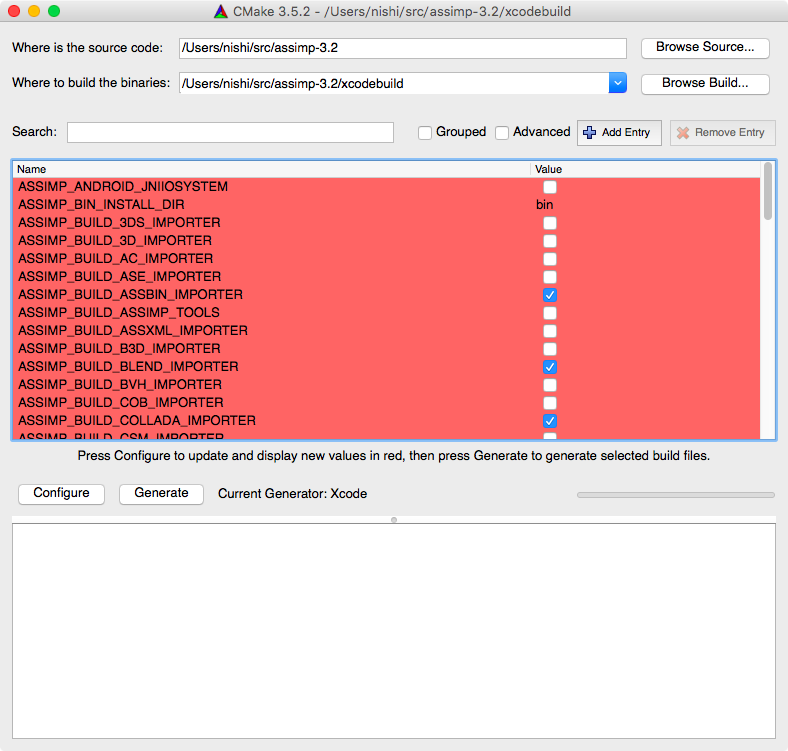Screen dimensions: 788x751
Task: Select the ASSIMP_BUILD_COLLADA_IMPORTER name
Action: [137, 420]
